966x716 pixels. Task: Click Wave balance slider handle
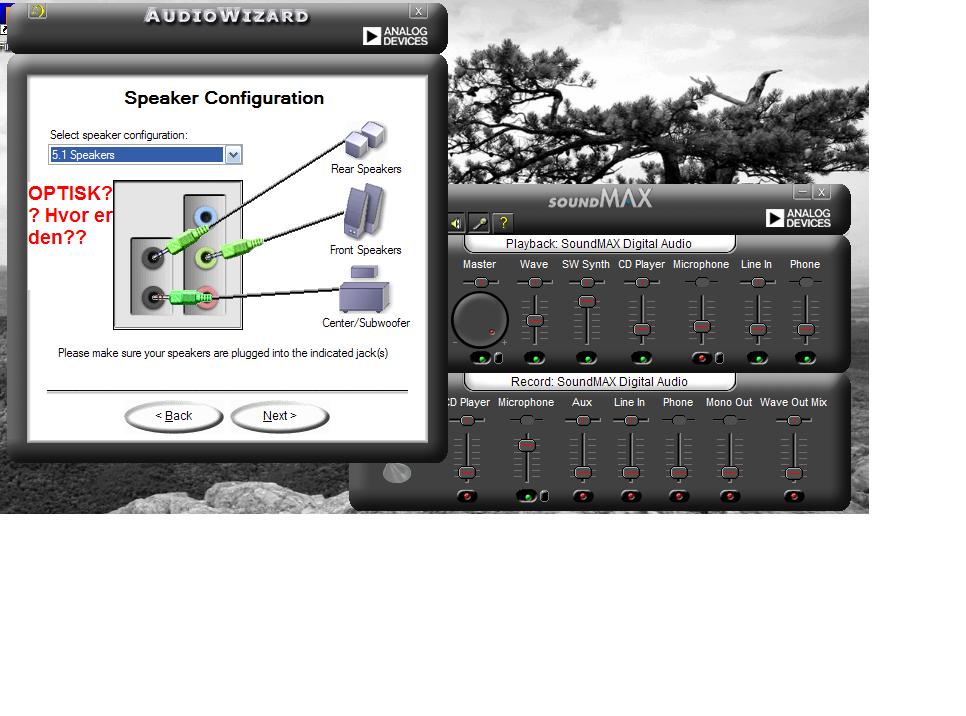click(x=535, y=282)
